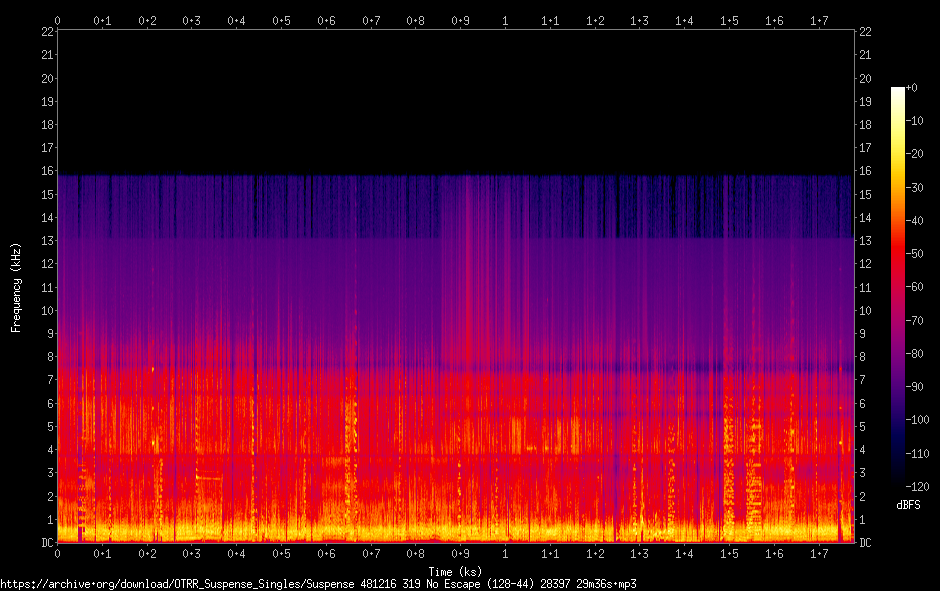The width and height of the screenshot is (940, 591).
Task: Click the DC label on left axis
Action: point(47,542)
